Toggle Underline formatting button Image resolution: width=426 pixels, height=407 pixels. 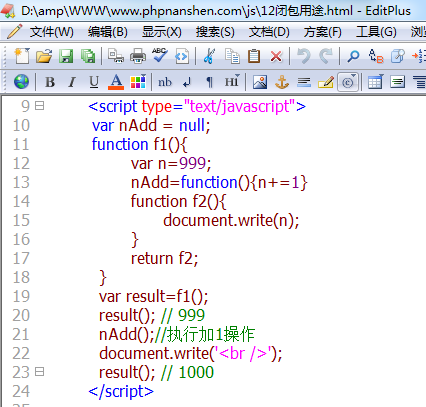point(94,82)
